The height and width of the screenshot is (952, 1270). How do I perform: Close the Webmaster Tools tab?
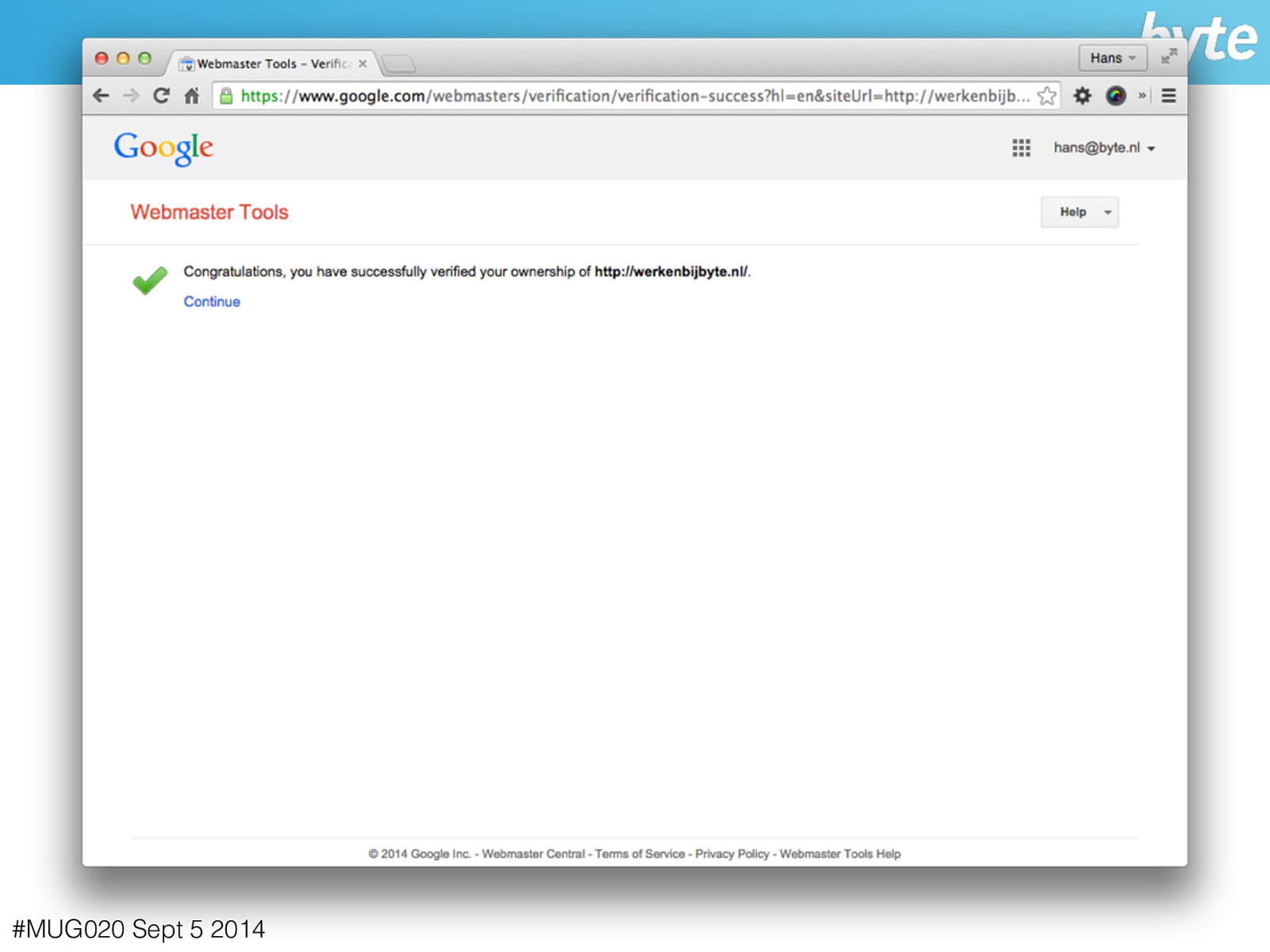click(363, 63)
